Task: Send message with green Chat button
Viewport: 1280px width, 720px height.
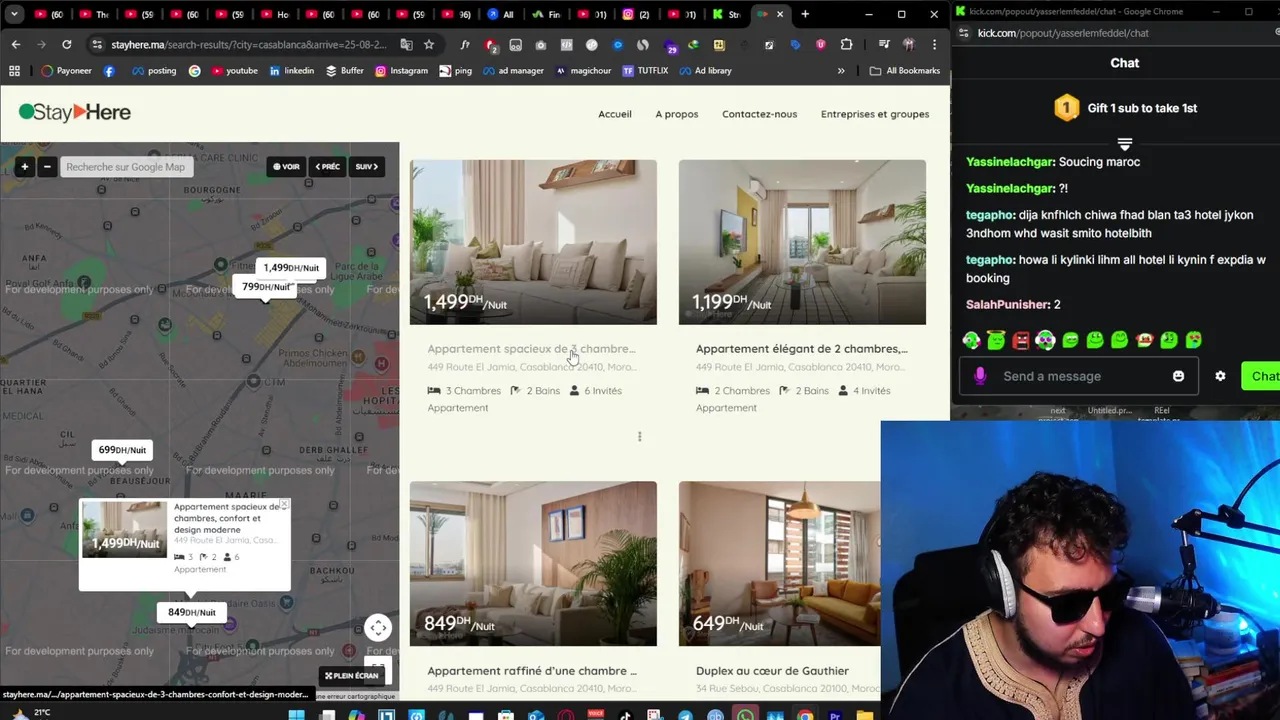Action: pyautogui.click(x=1261, y=376)
